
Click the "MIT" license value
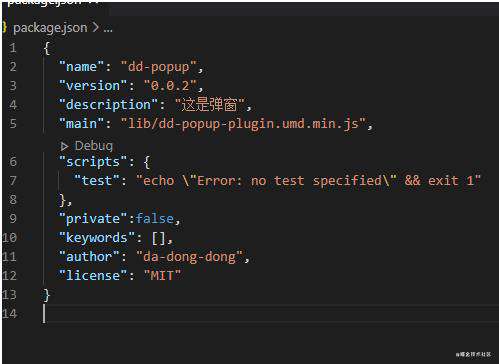pos(162,276)
